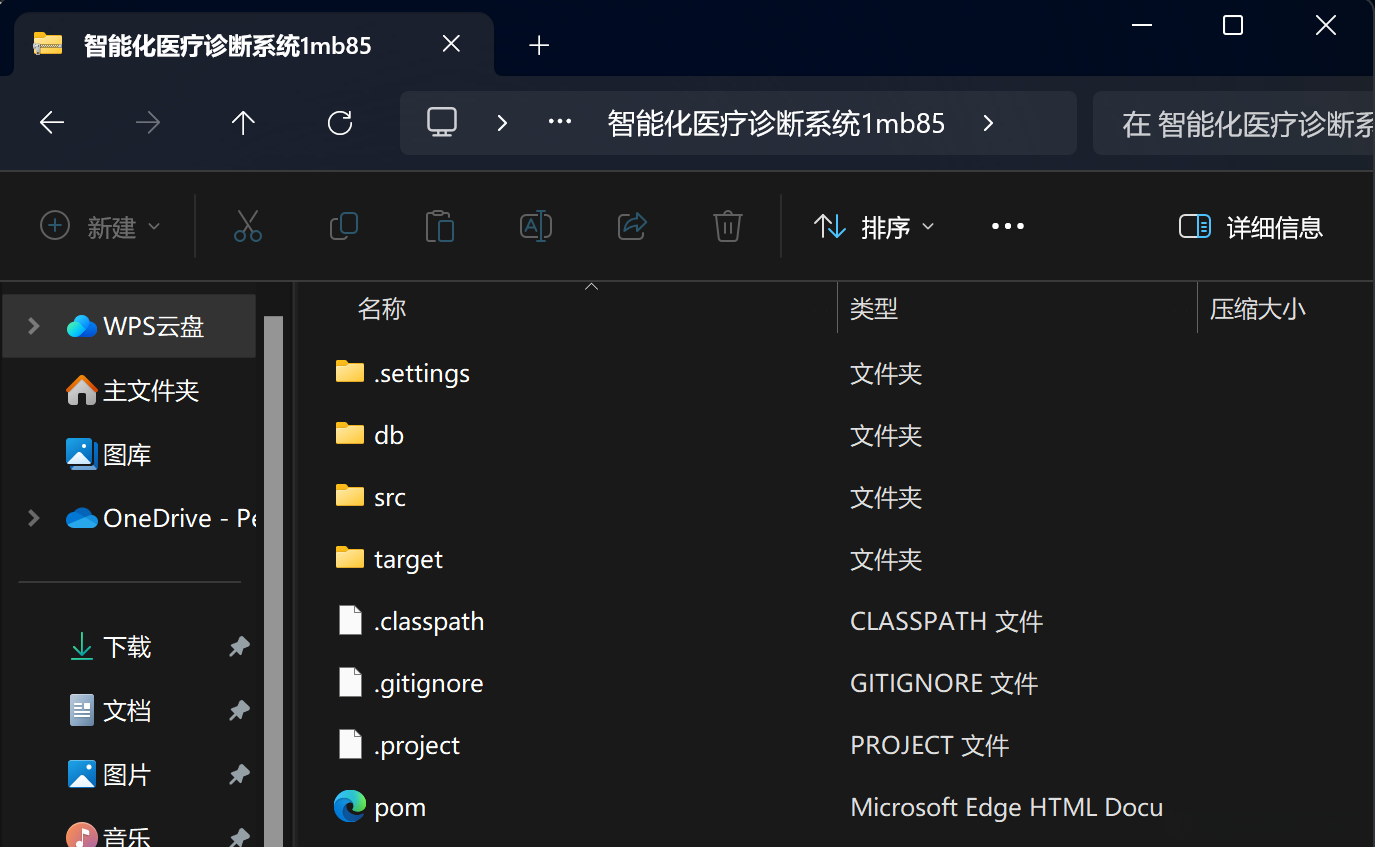Open a new tab with plus button
1375x847 pixels.
pyautogui.click(x=539, y=45)
